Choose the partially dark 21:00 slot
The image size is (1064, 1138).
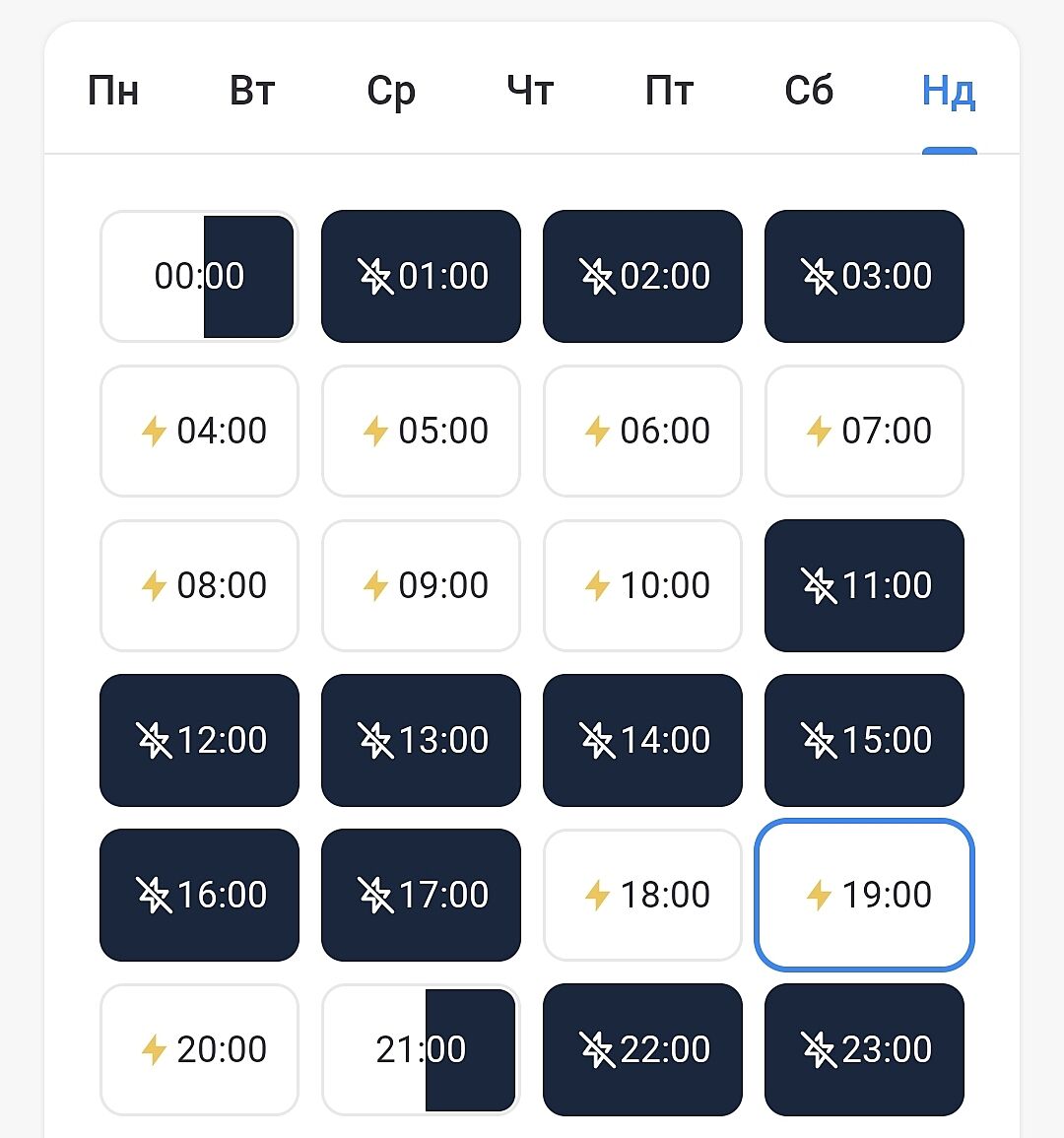[421, 1049]
